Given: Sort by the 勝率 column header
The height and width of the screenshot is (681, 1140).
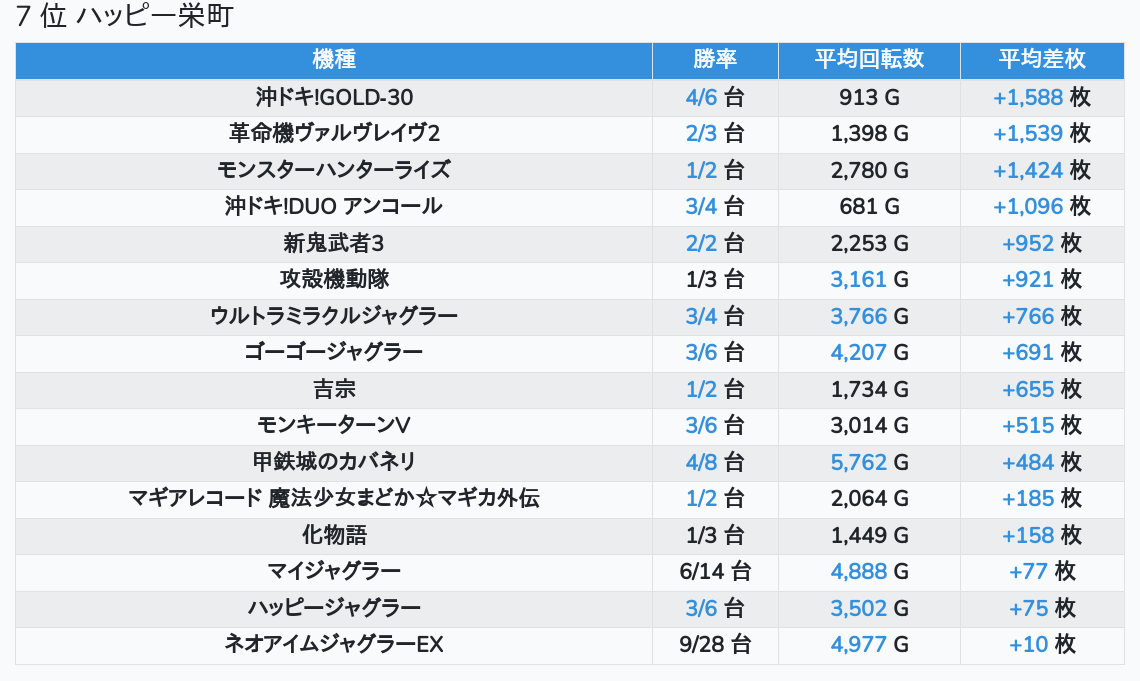Looking at the screenshot, I should (x=715, y=59).
